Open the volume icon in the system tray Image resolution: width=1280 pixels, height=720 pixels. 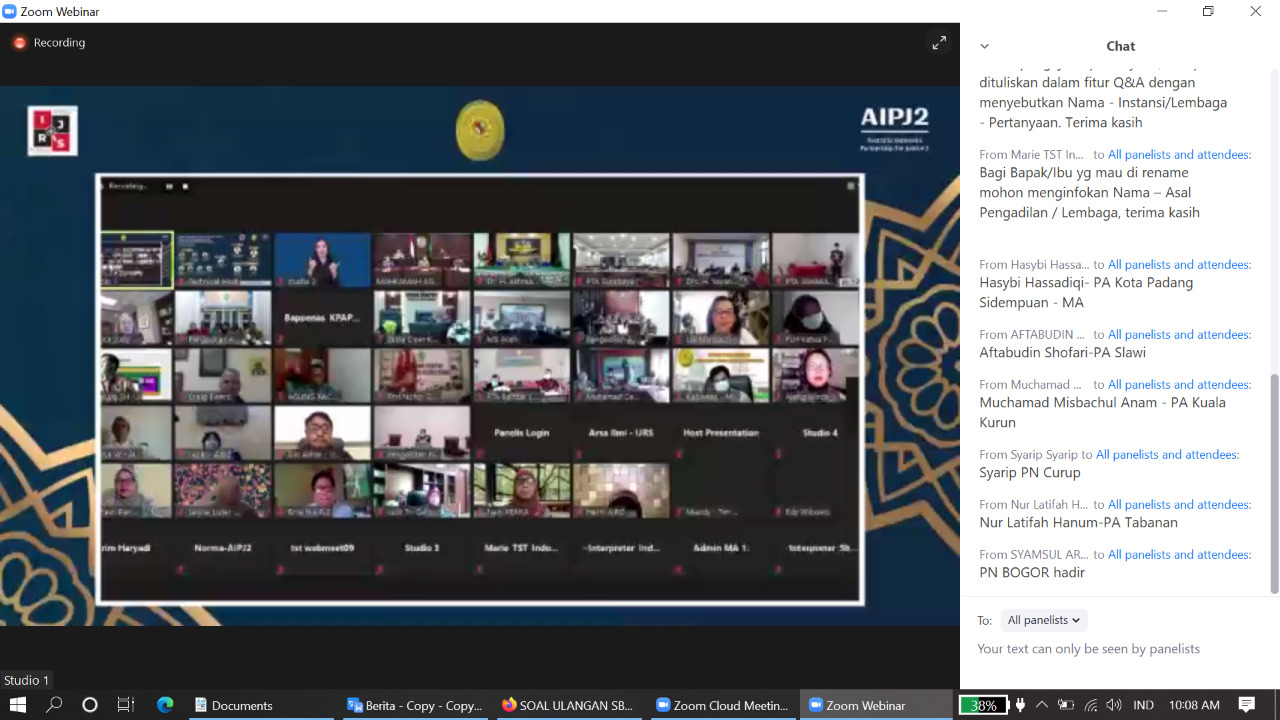click(1113, 705)
